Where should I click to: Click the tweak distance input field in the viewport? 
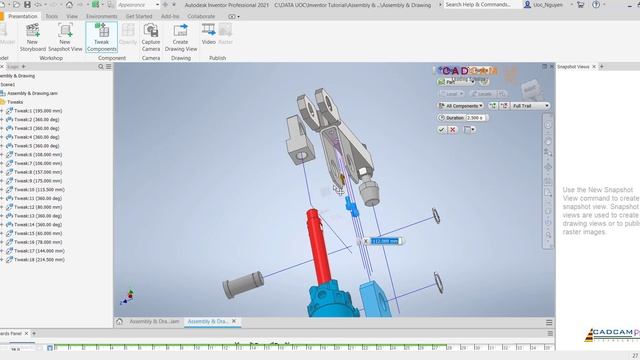[x=385, y=241]
